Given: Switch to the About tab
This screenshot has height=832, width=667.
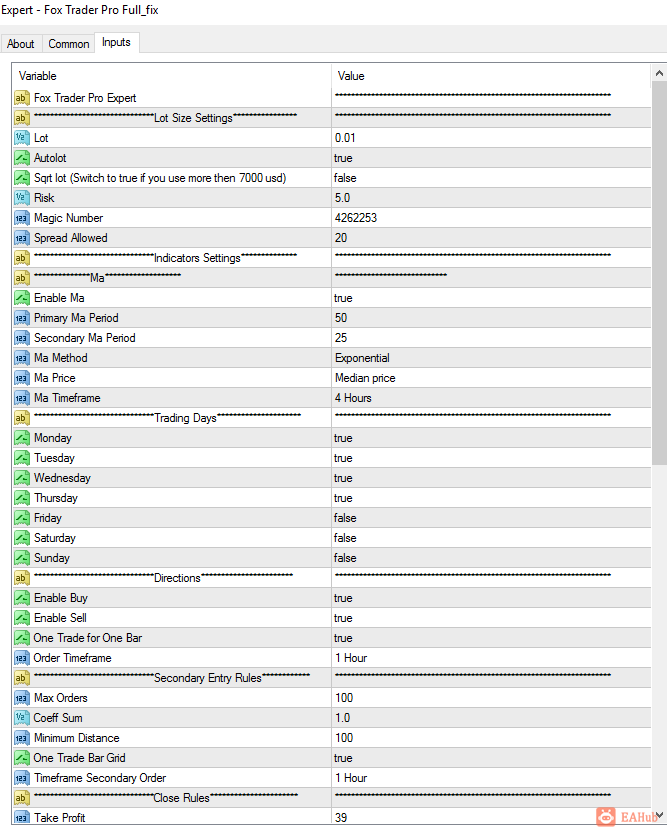Looking at the screenshot, I should click(x=20, y=44).
